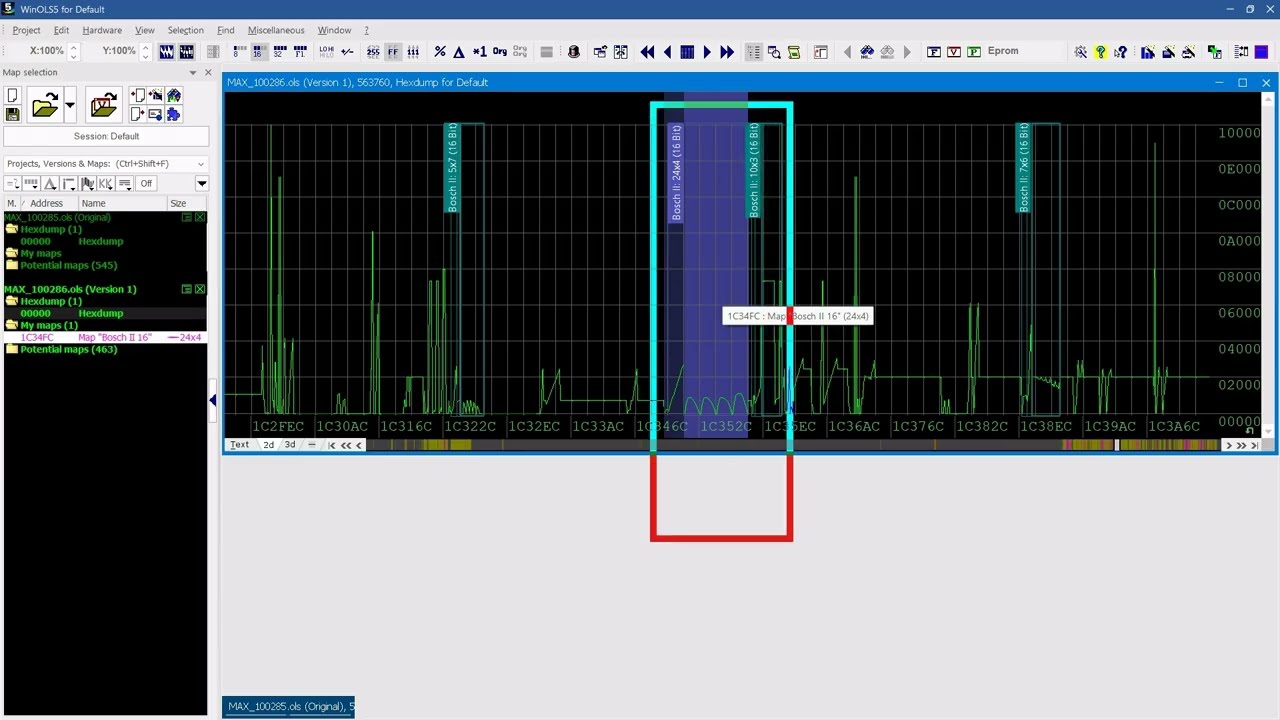Click the hat icon in toolbar
Viewport: 1280px width, 720px height.
[574, 52]
